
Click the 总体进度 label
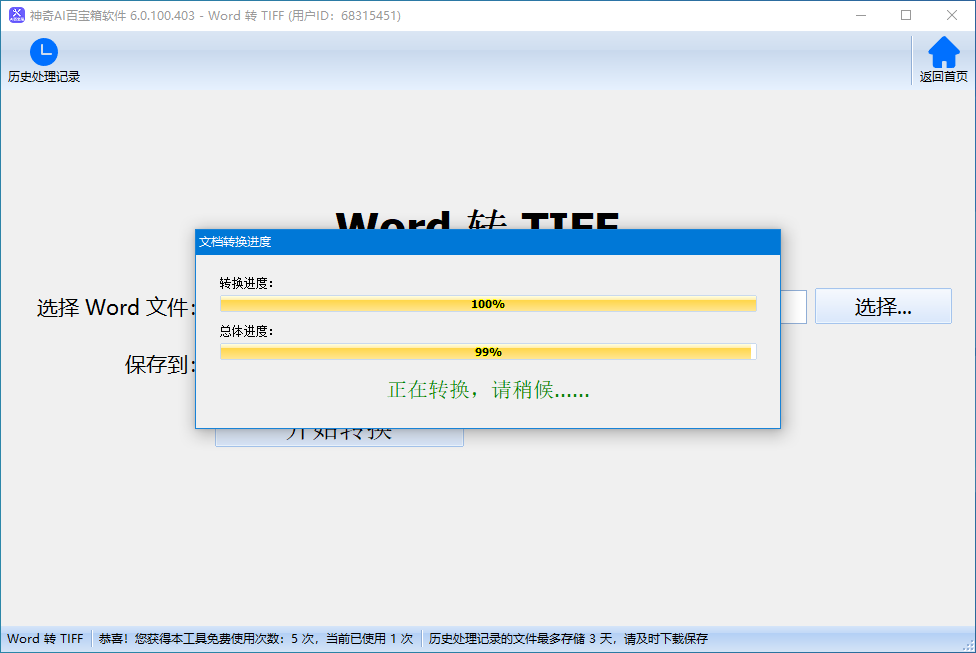coord(246,331)
